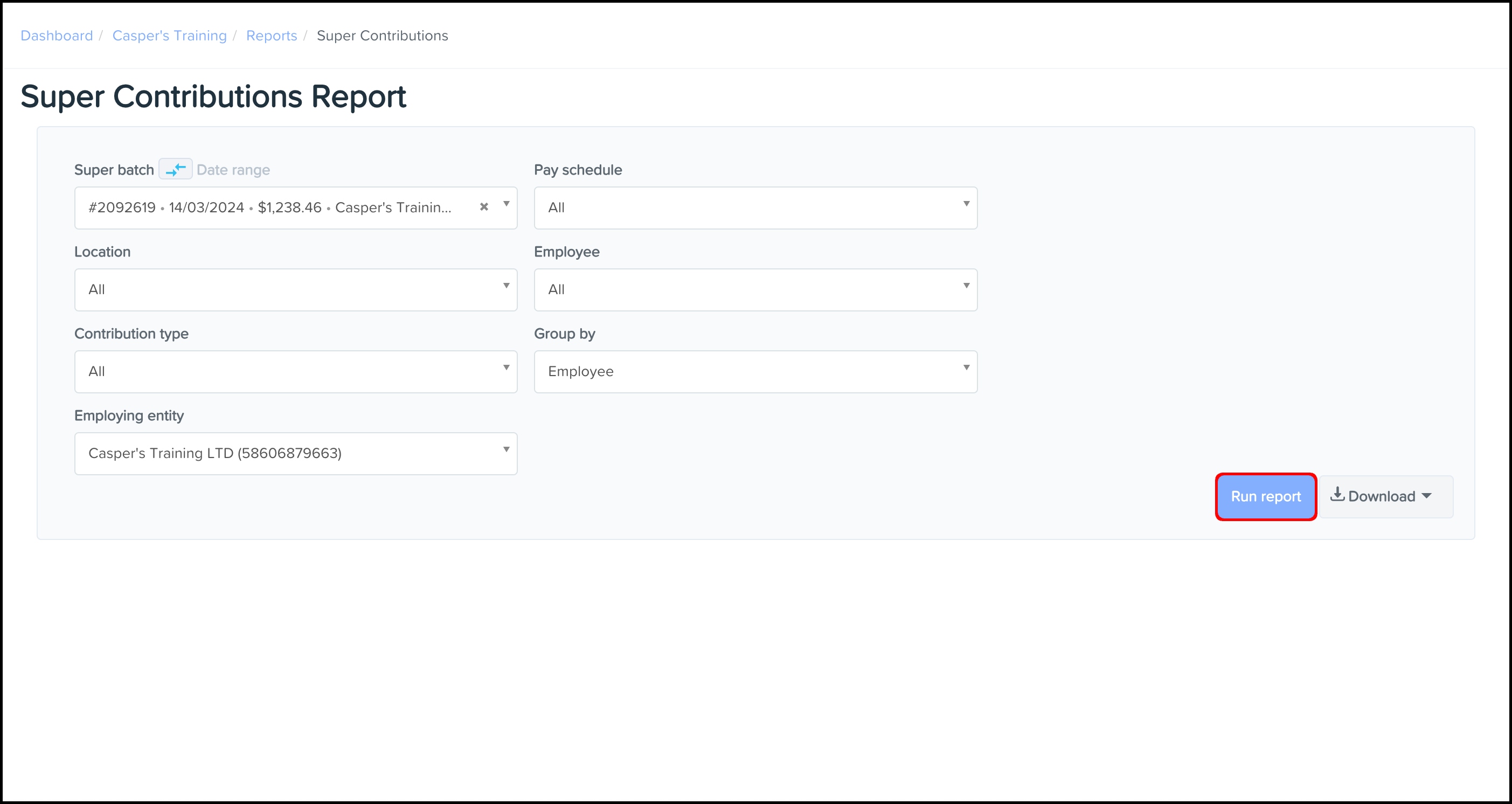Click the Run report button
1512x804 pixels.
(x=1265, y=496)
